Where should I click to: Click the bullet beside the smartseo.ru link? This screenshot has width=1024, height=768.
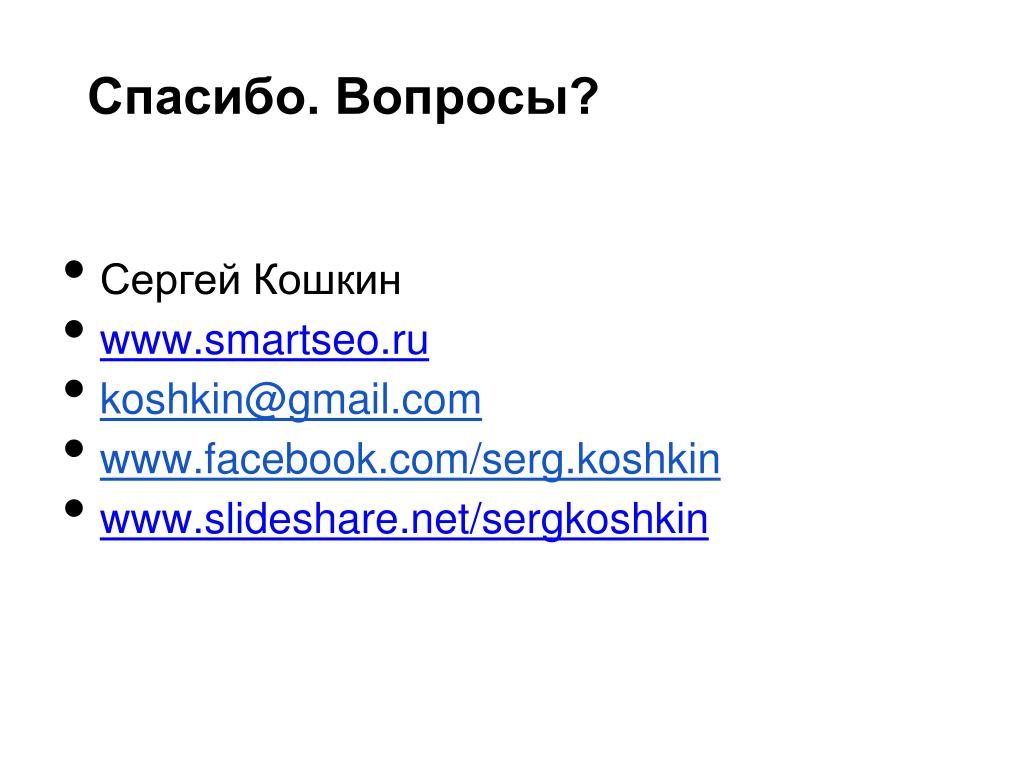point(74,328)
